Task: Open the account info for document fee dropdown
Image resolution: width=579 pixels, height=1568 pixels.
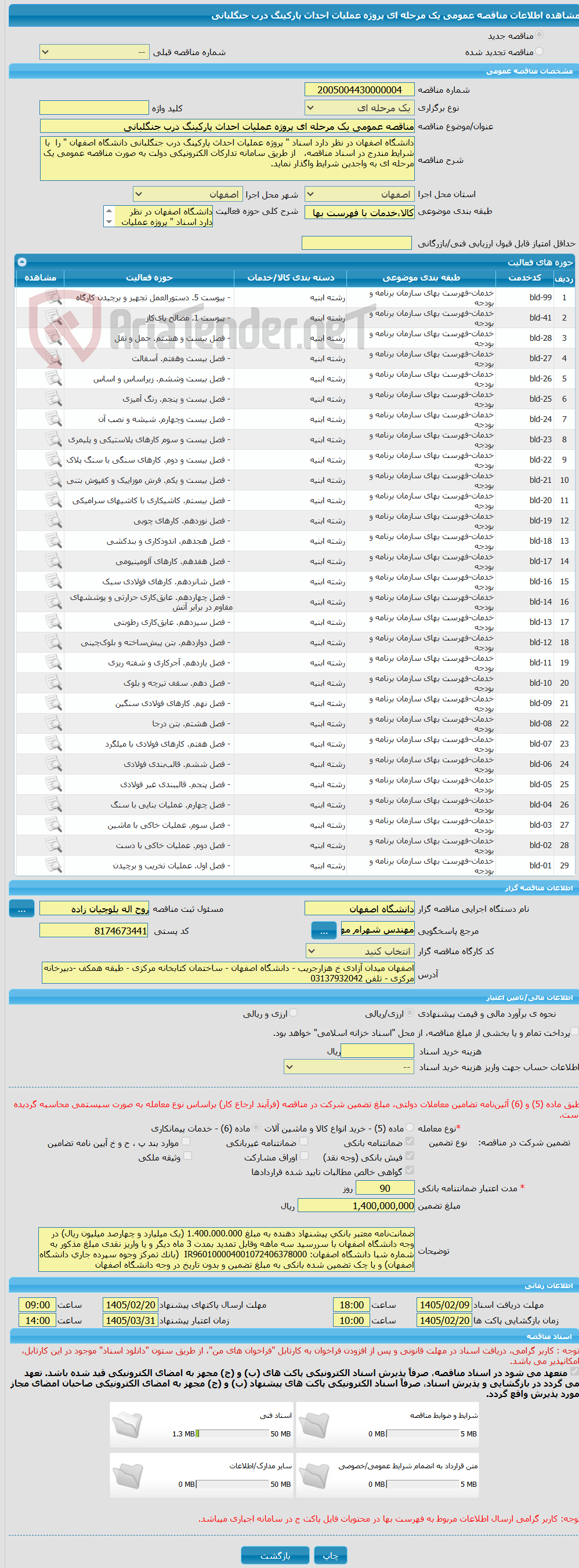Action: click(x=349, y=1067)
